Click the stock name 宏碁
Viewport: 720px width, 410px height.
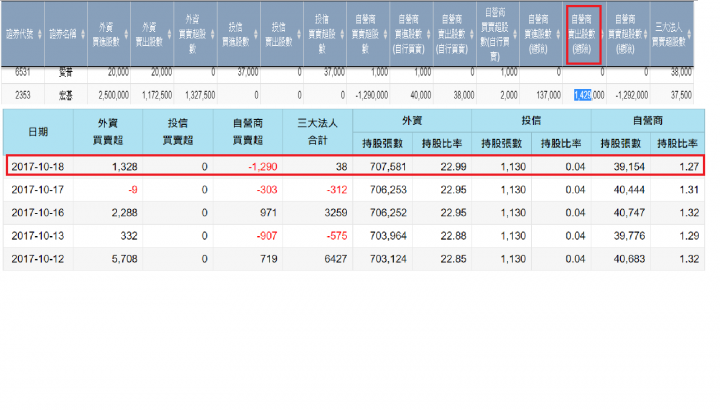click(66, 95)
